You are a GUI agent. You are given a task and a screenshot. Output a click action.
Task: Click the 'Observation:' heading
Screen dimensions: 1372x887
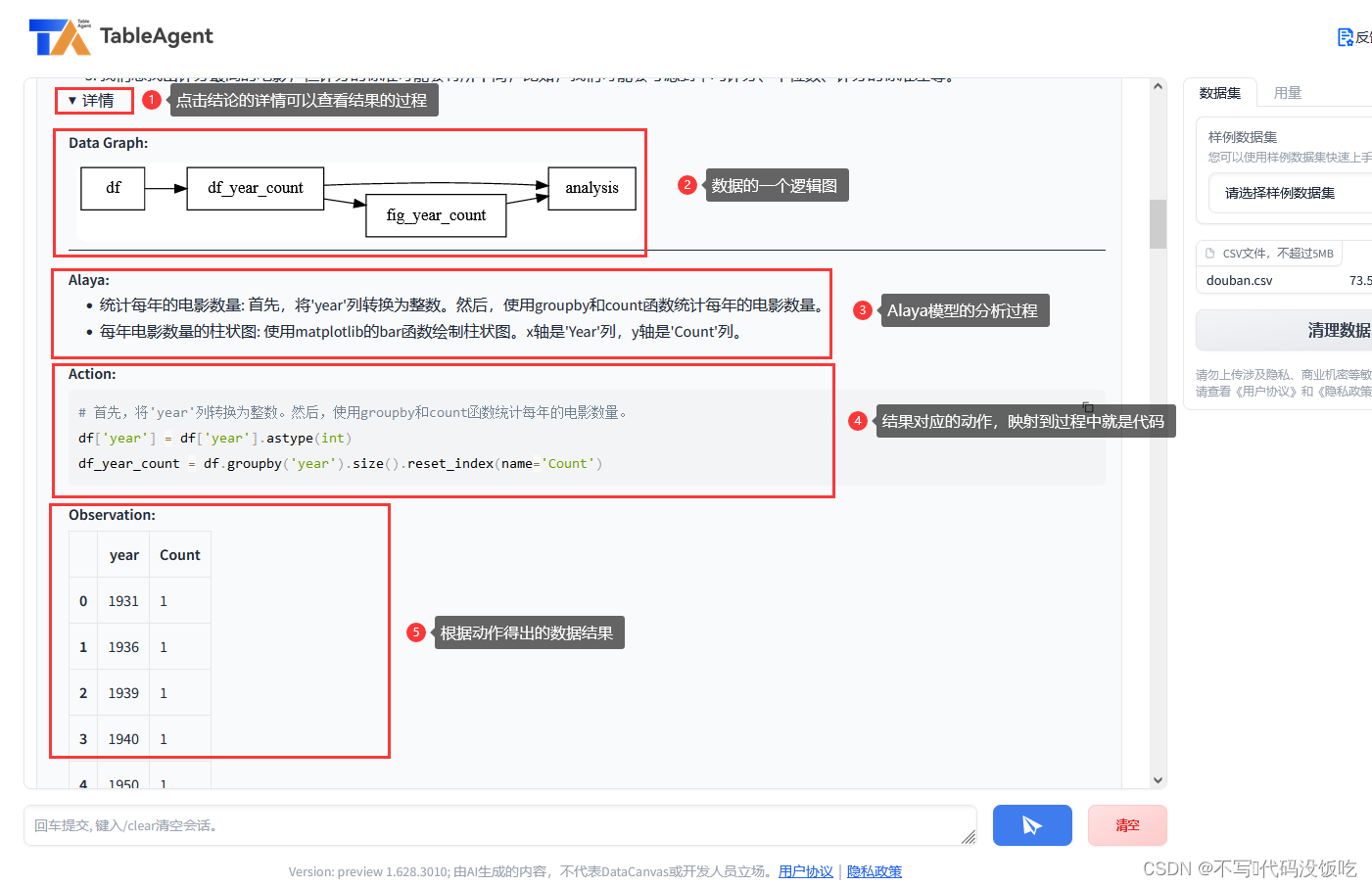pyautogui.click(x=112, y=515)
